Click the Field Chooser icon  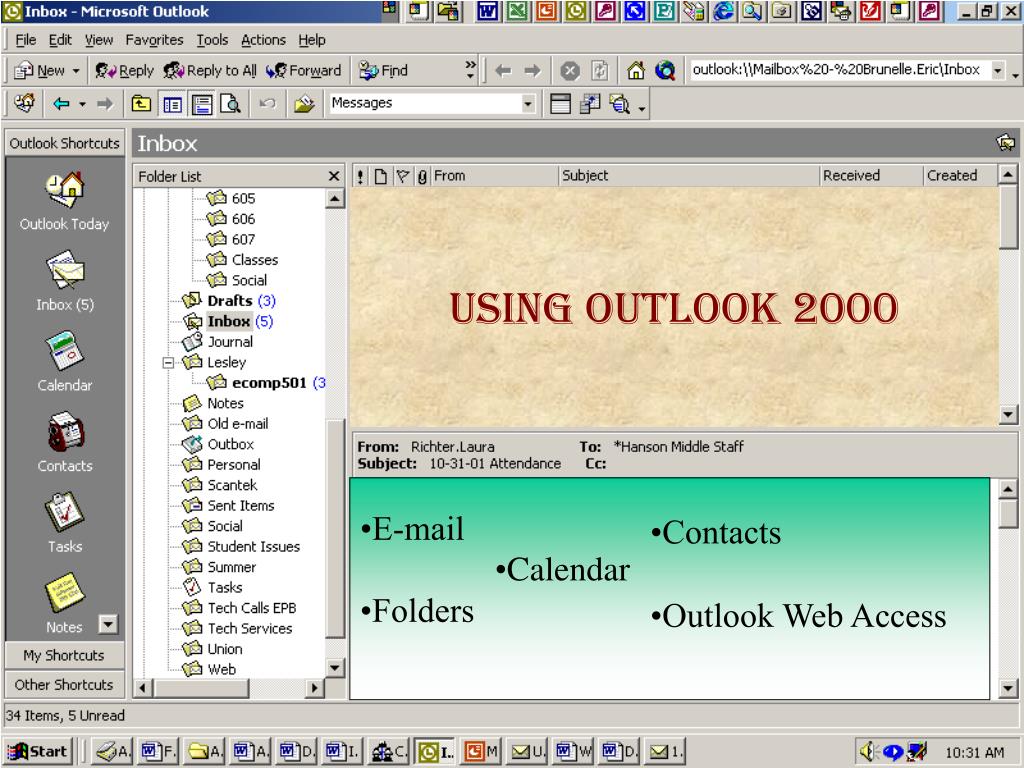[590, 104]
